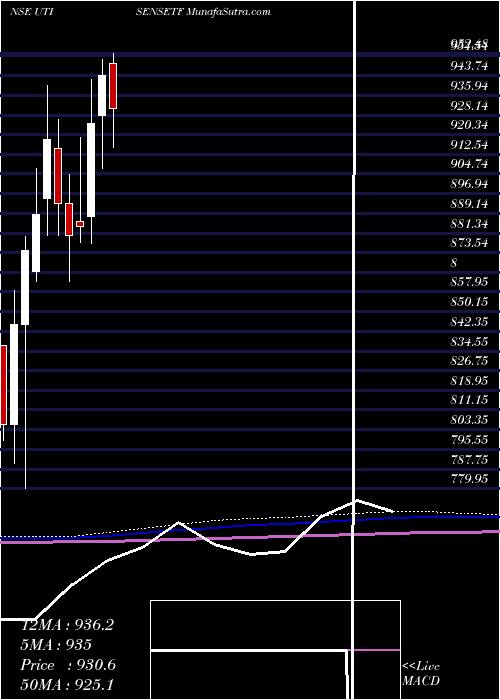Click the 889.14 price axis label

point(469,204)
